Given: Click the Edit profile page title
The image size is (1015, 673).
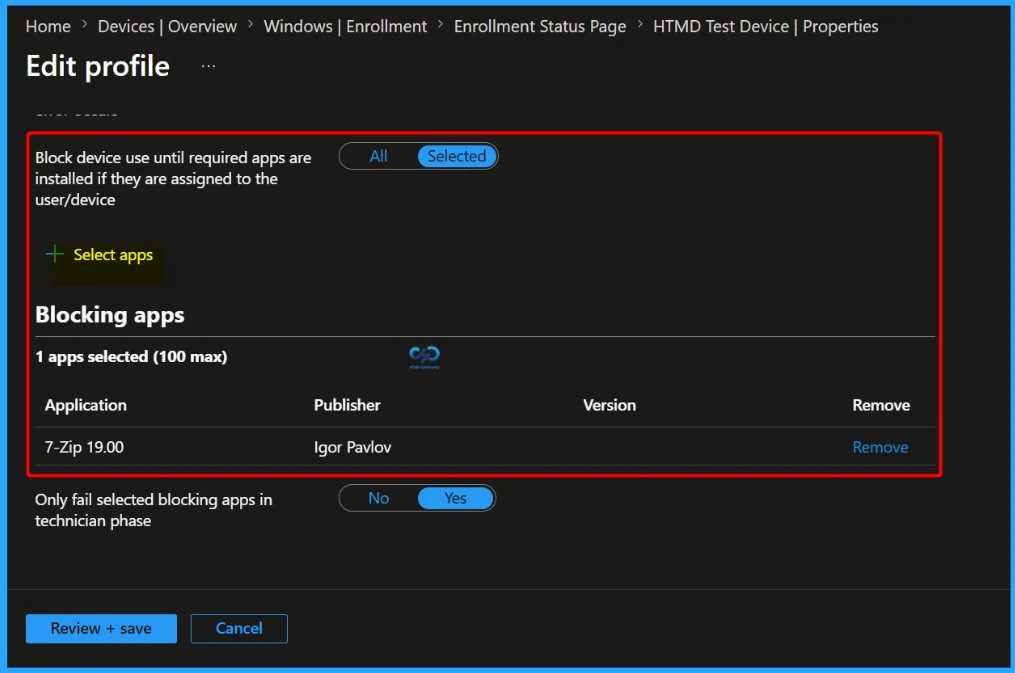Looking at the screenshot, I should click(x=98, y=66).
